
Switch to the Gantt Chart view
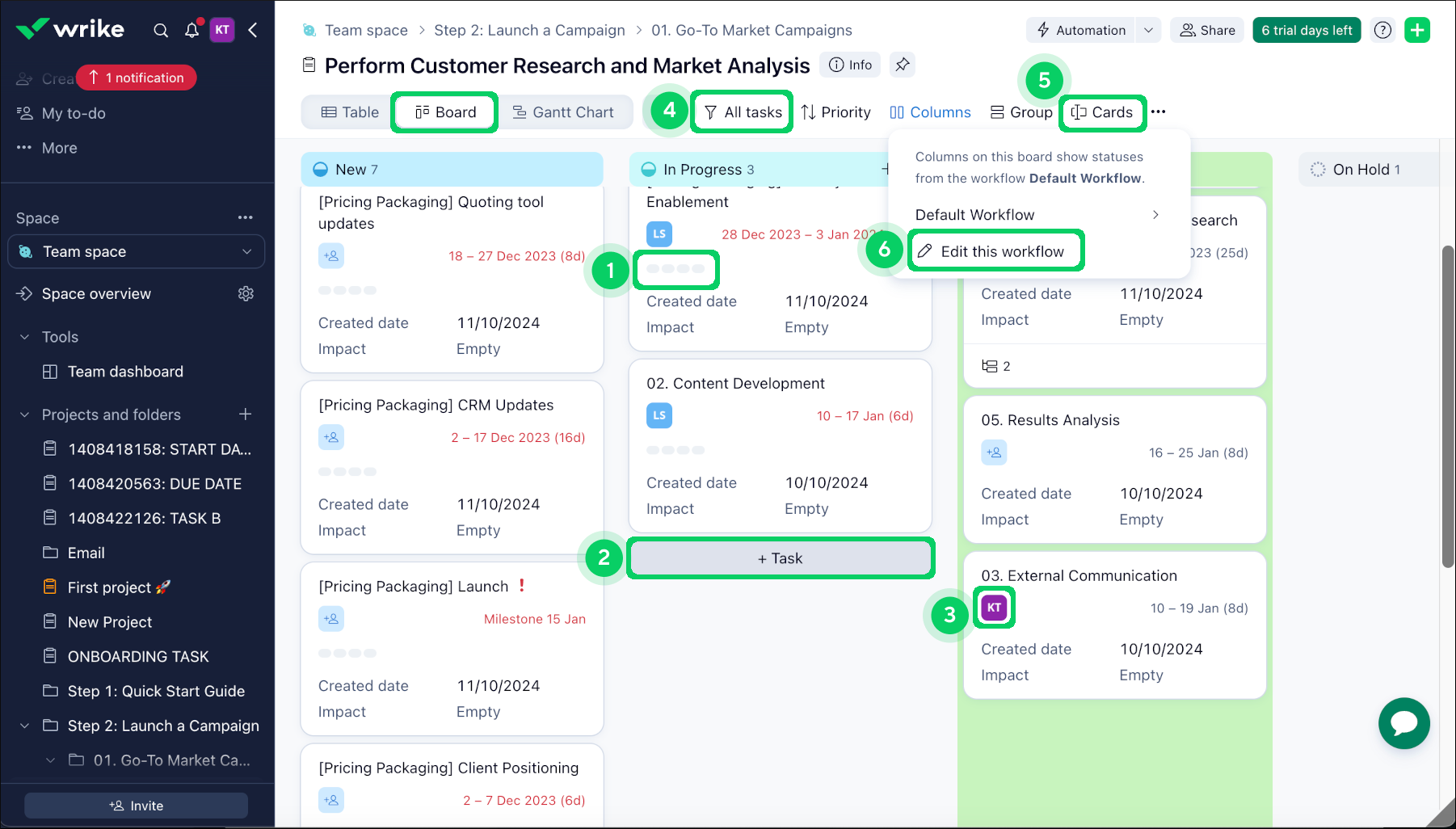(563, 112)
